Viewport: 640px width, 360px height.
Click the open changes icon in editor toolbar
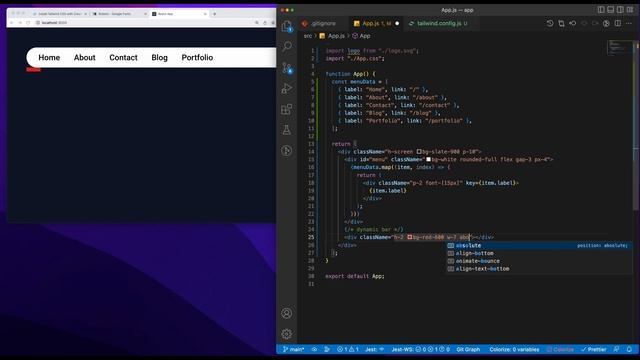pyautogui.click(x=561, y=24)
